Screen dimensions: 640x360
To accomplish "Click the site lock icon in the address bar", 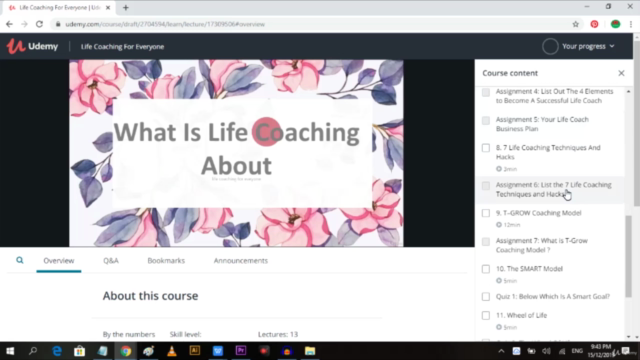I will (58, 24).
